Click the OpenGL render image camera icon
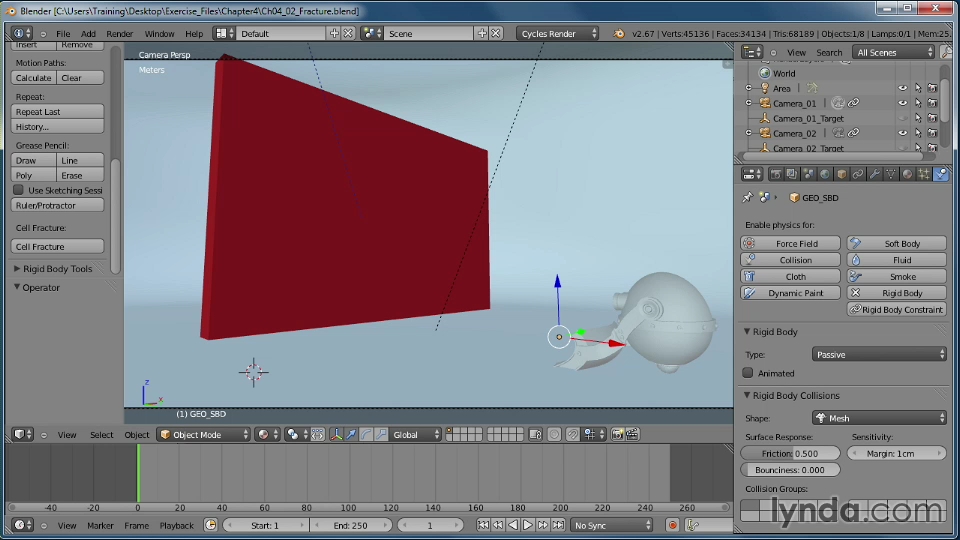 coord(617,435)
